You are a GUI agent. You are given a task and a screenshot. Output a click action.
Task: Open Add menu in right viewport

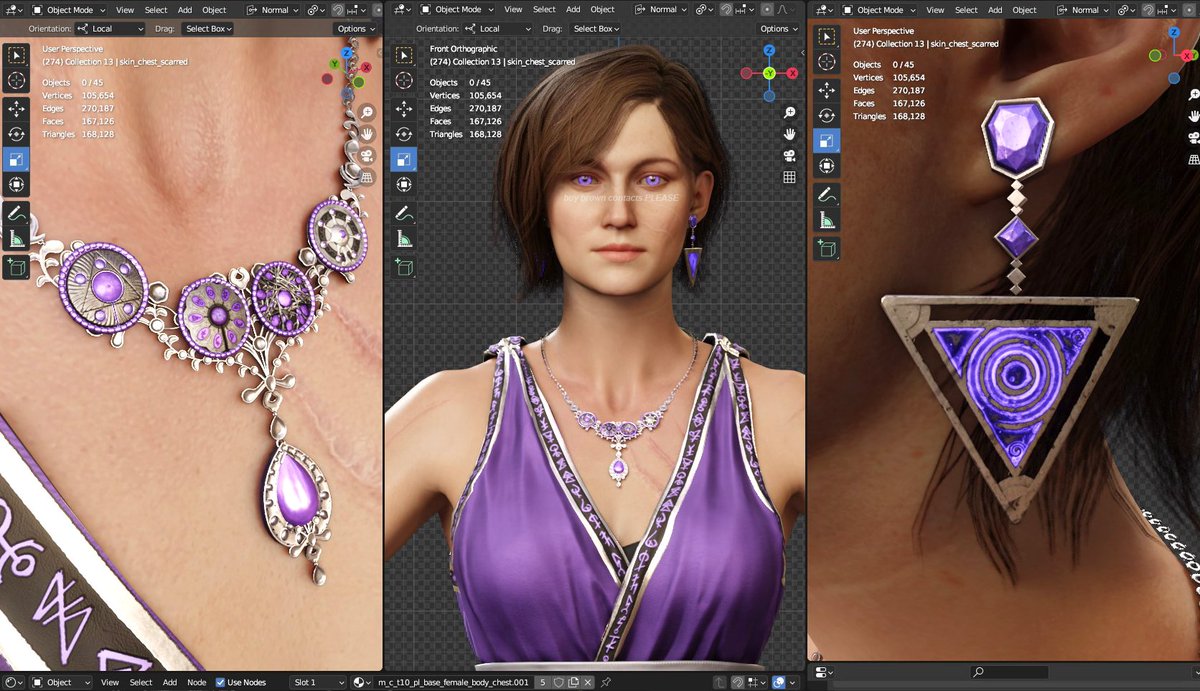pyautogui.click(x=994, y=10)
